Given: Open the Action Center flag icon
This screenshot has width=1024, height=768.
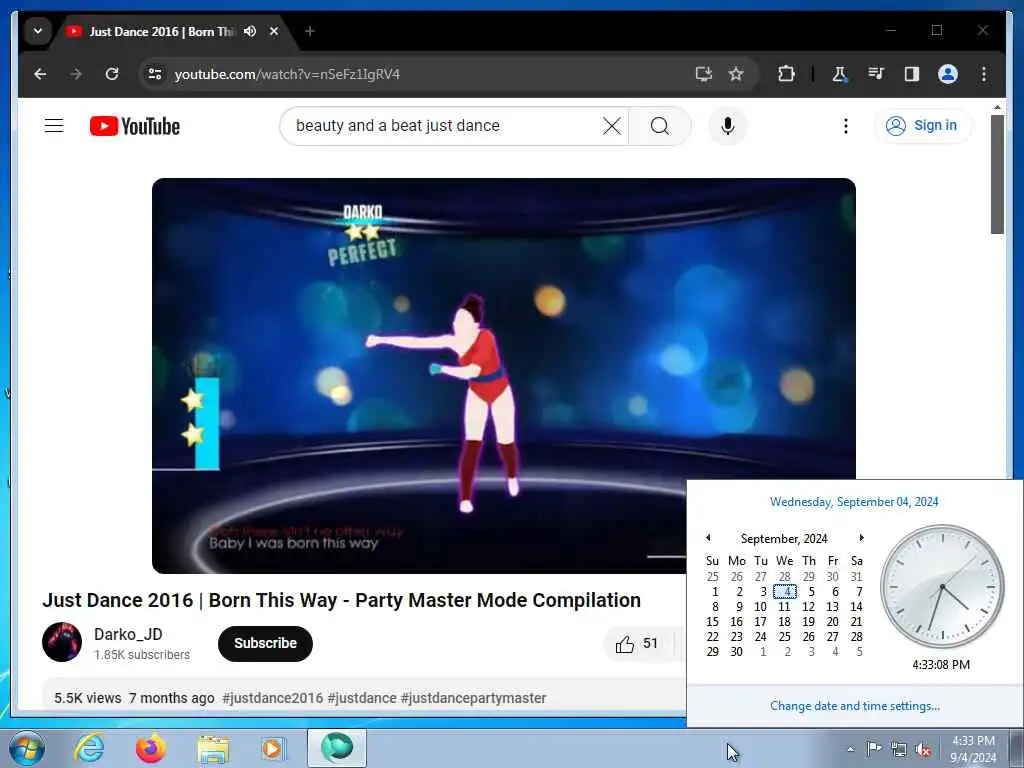Looking at the screenshot, I should (874, 748).
